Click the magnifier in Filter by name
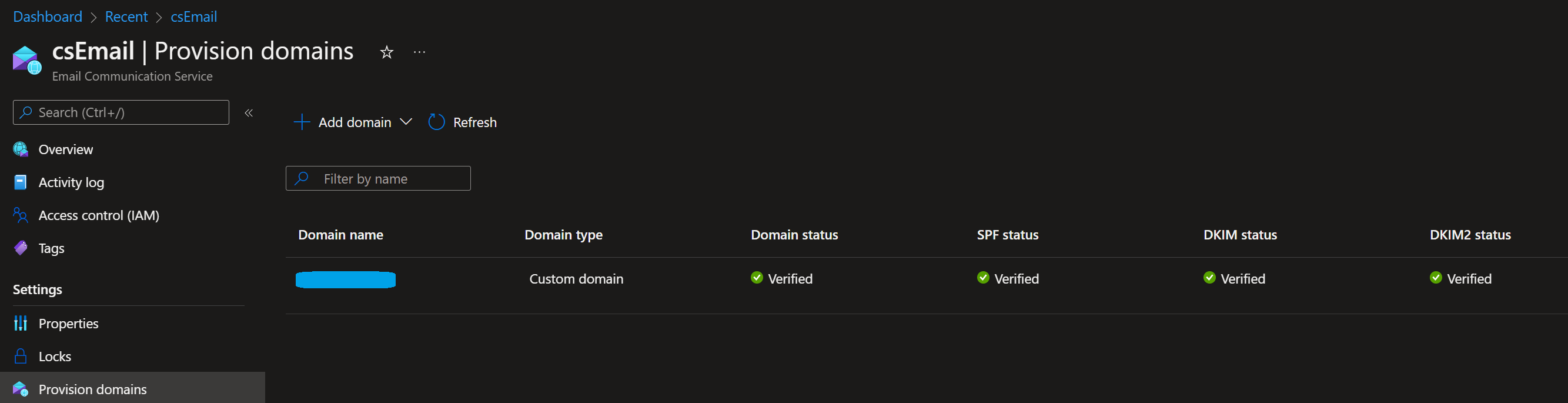 (301, 178)
